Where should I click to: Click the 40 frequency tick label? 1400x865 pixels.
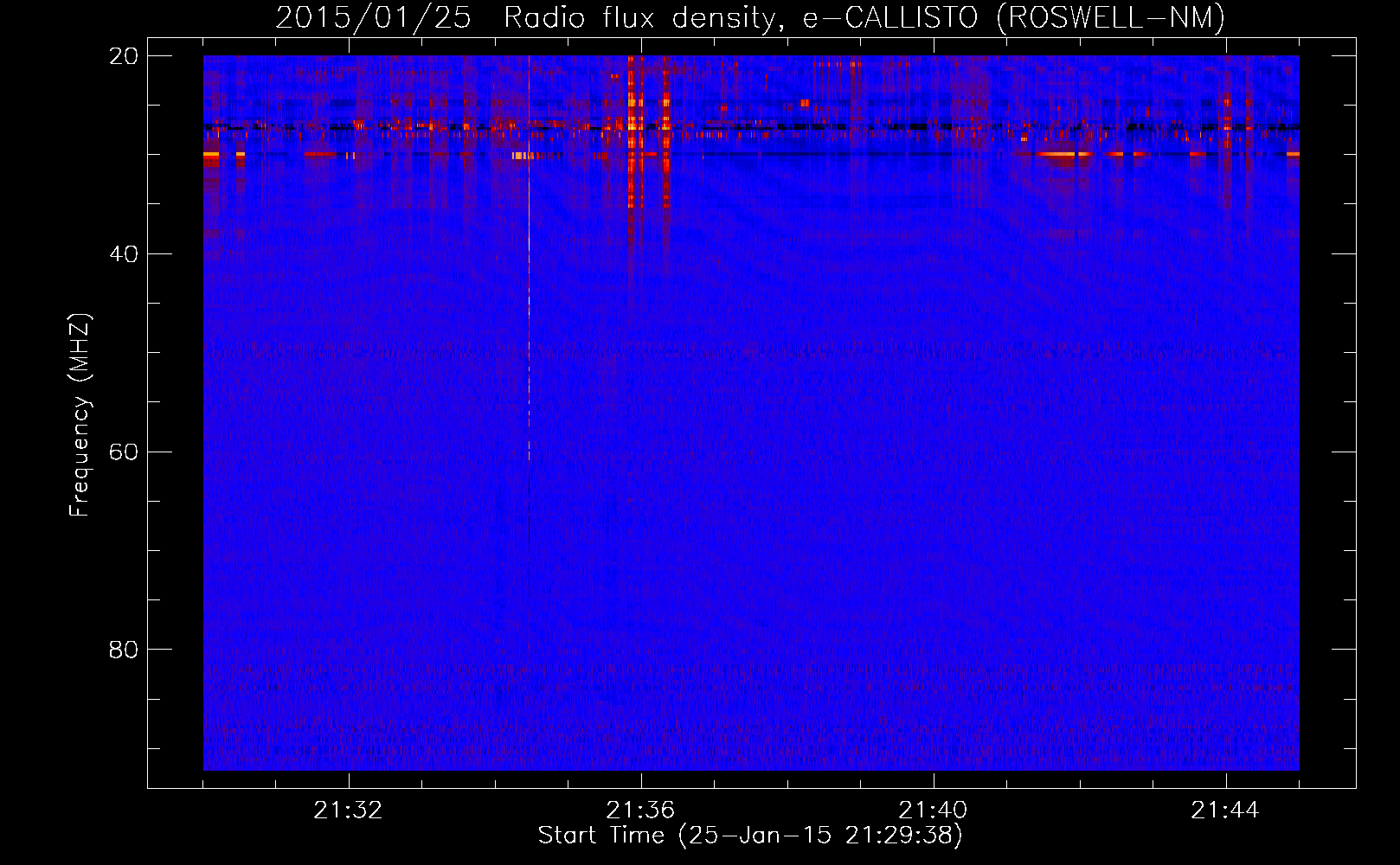(x=124, y=254)
